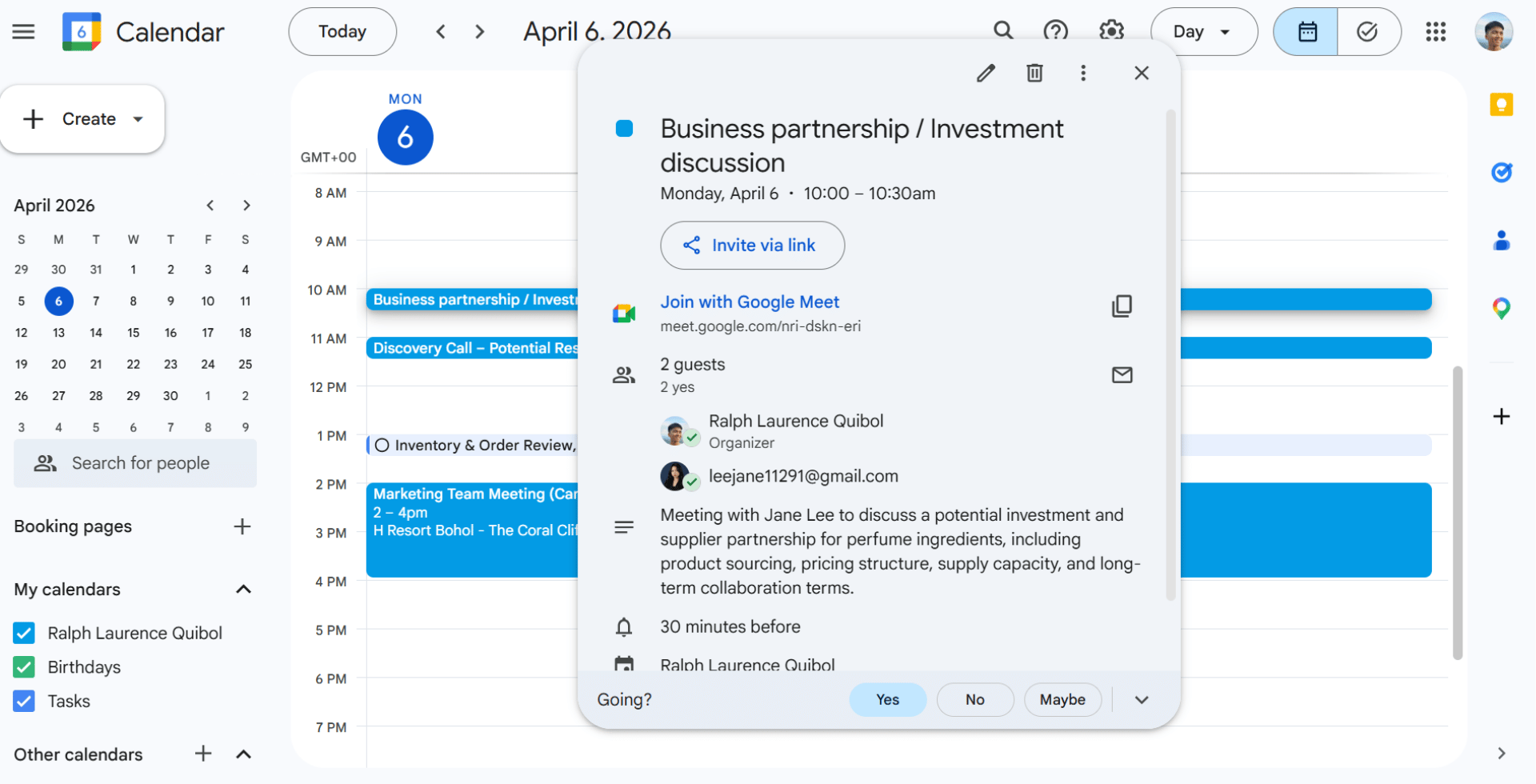Click the Google Calendar logo
Screen dimensions: 1536x784
coord(82,32)
